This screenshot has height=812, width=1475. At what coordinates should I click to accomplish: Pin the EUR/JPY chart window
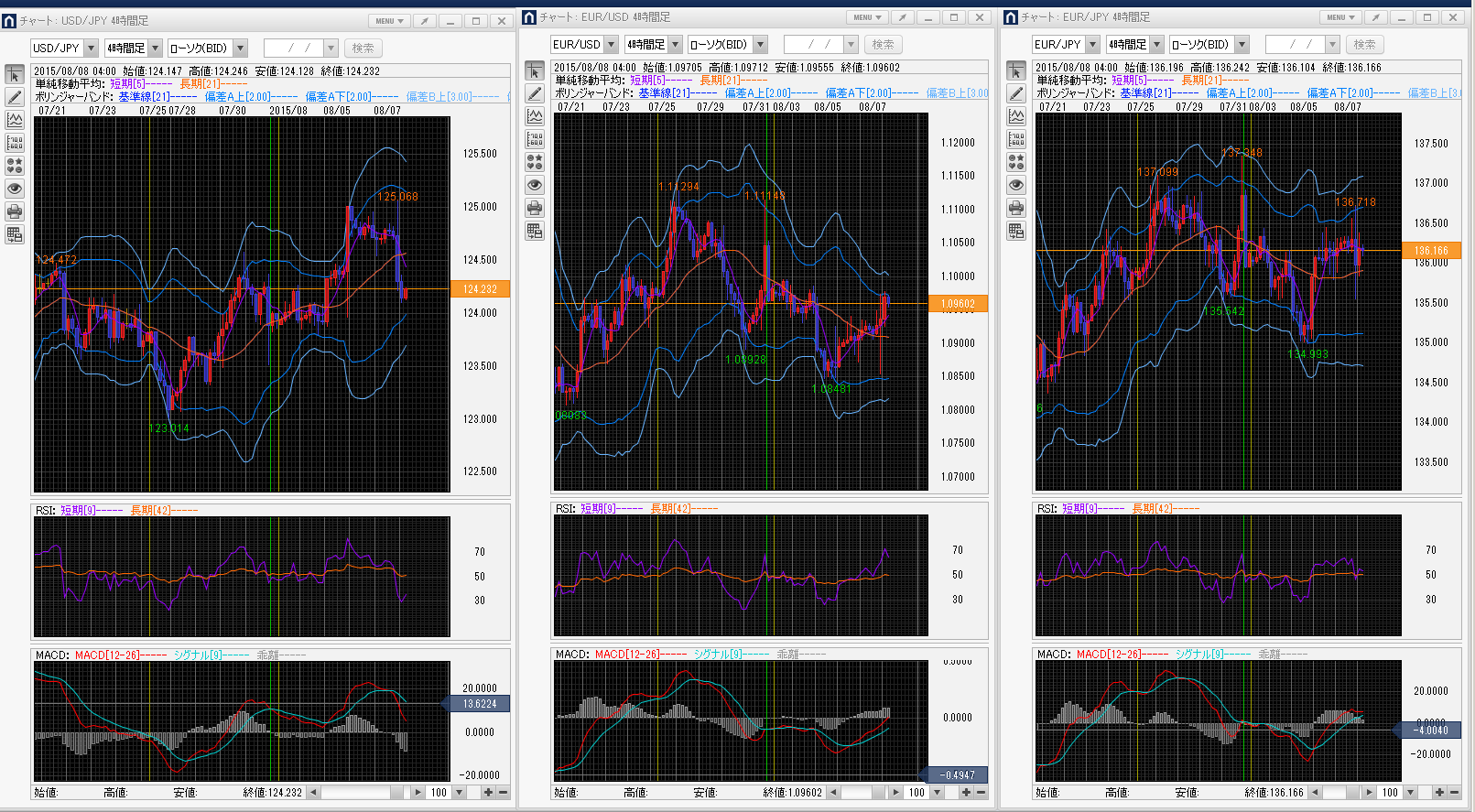[x=1376, y=17]
